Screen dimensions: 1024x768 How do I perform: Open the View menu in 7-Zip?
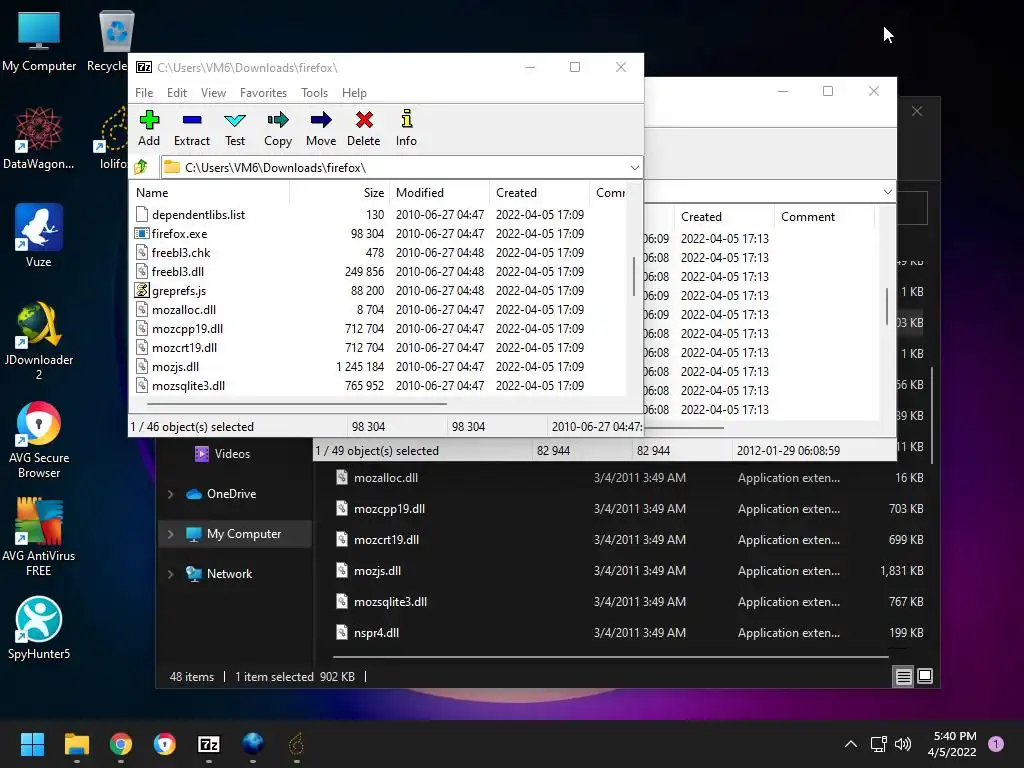click(214, 93)
